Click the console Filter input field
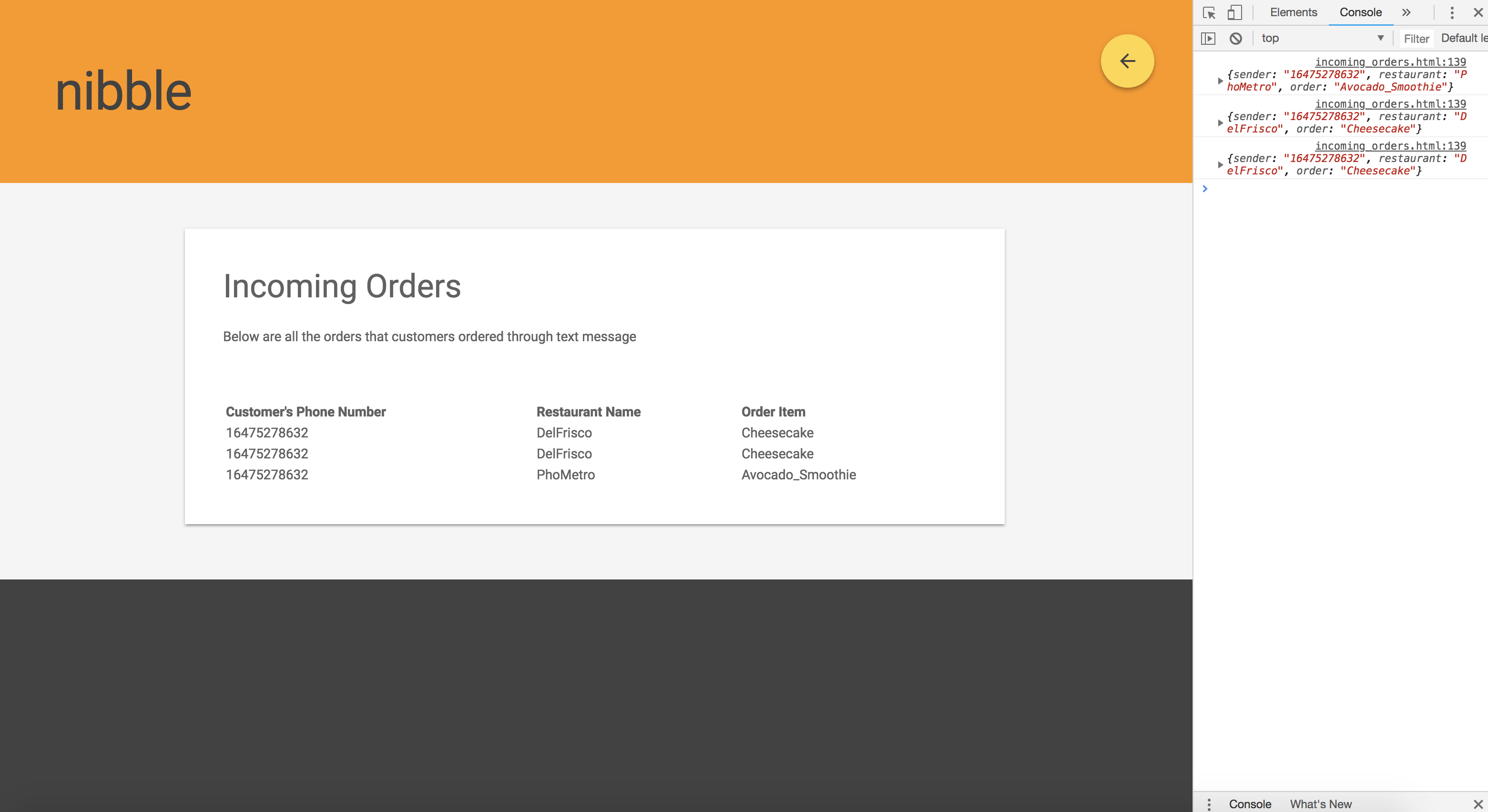This screenshot has height=812, width=1488. tap(1417, 39)
